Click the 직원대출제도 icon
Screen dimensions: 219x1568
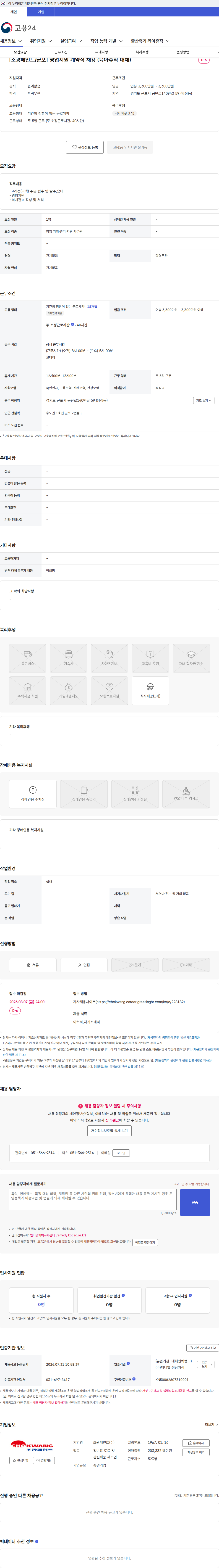pos(68,690)
